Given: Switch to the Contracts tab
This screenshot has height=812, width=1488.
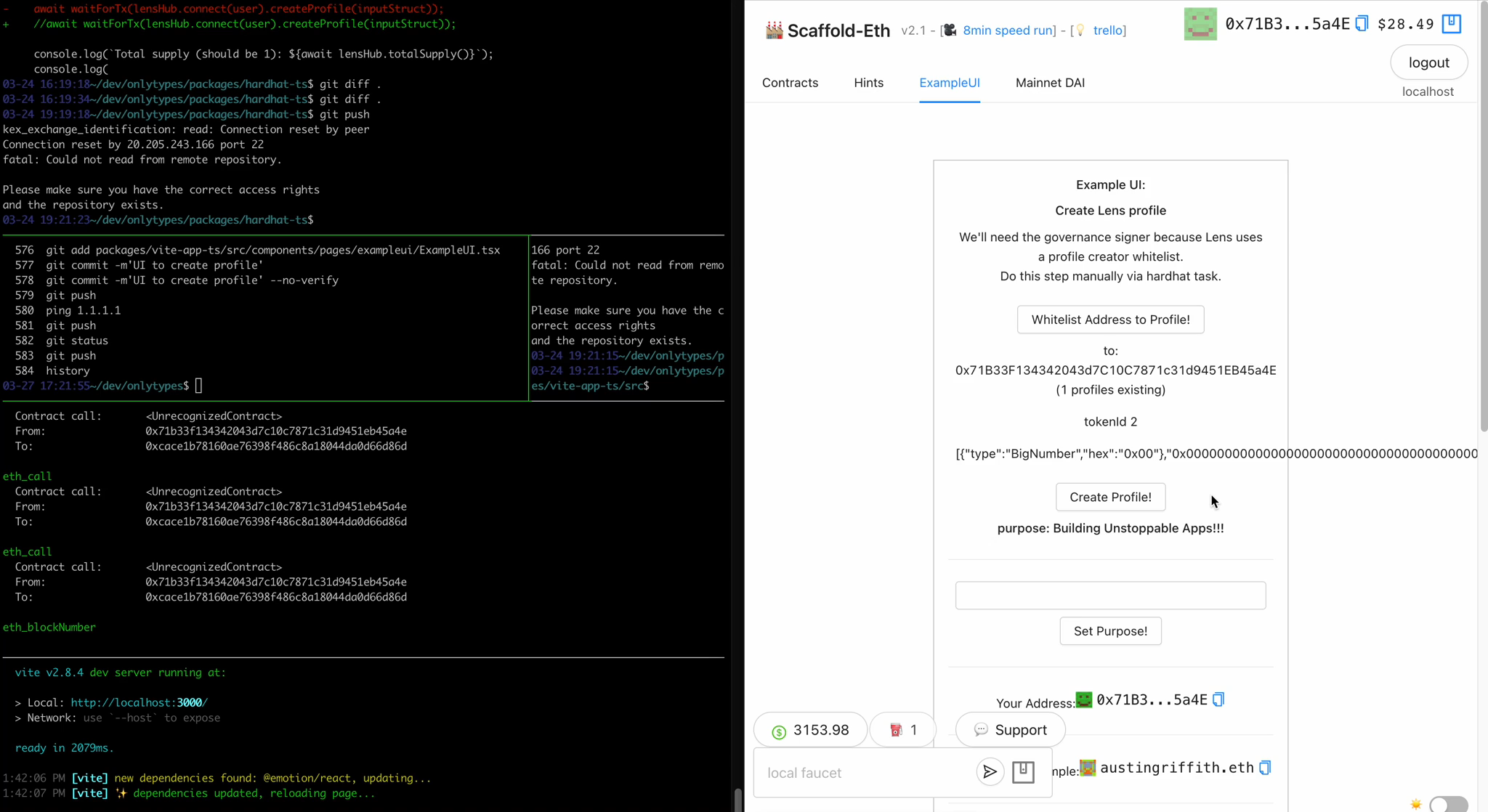Looking at the screenshot, I should [x=790, y=83].
